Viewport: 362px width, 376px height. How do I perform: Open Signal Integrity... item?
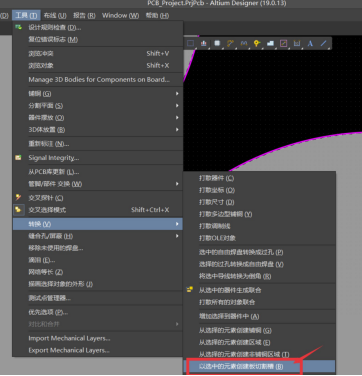pyautogui.click(x=98, y=158)
